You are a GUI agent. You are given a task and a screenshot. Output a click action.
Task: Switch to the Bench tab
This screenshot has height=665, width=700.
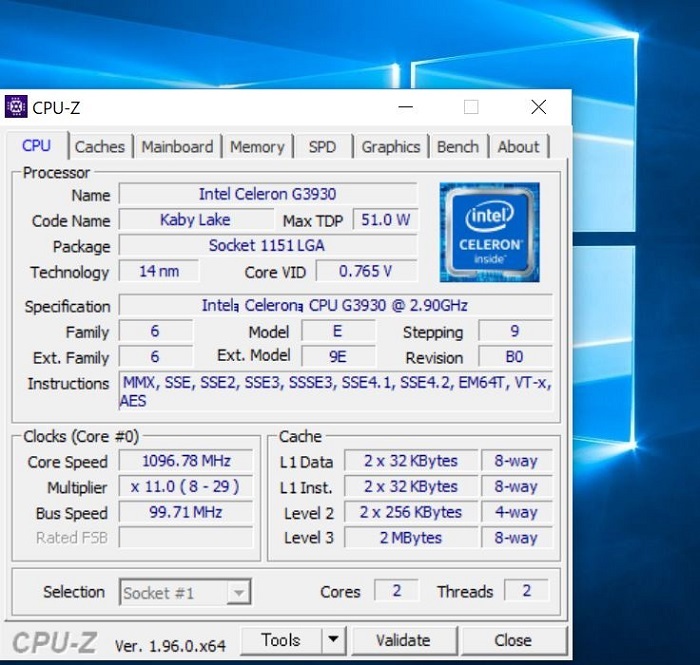click(x=458, y=147)
